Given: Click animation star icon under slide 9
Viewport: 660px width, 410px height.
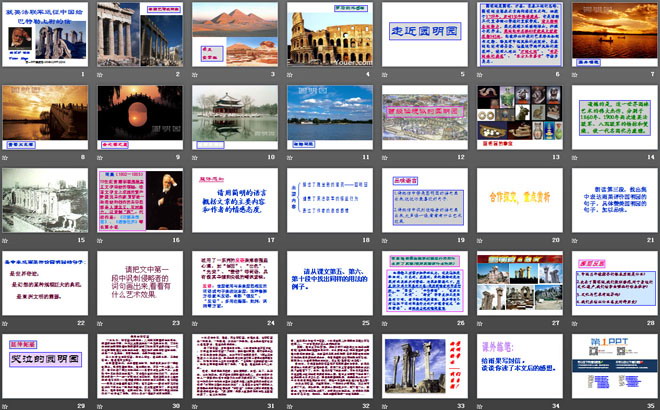Looking at the screenshot, I should (100, 157).
